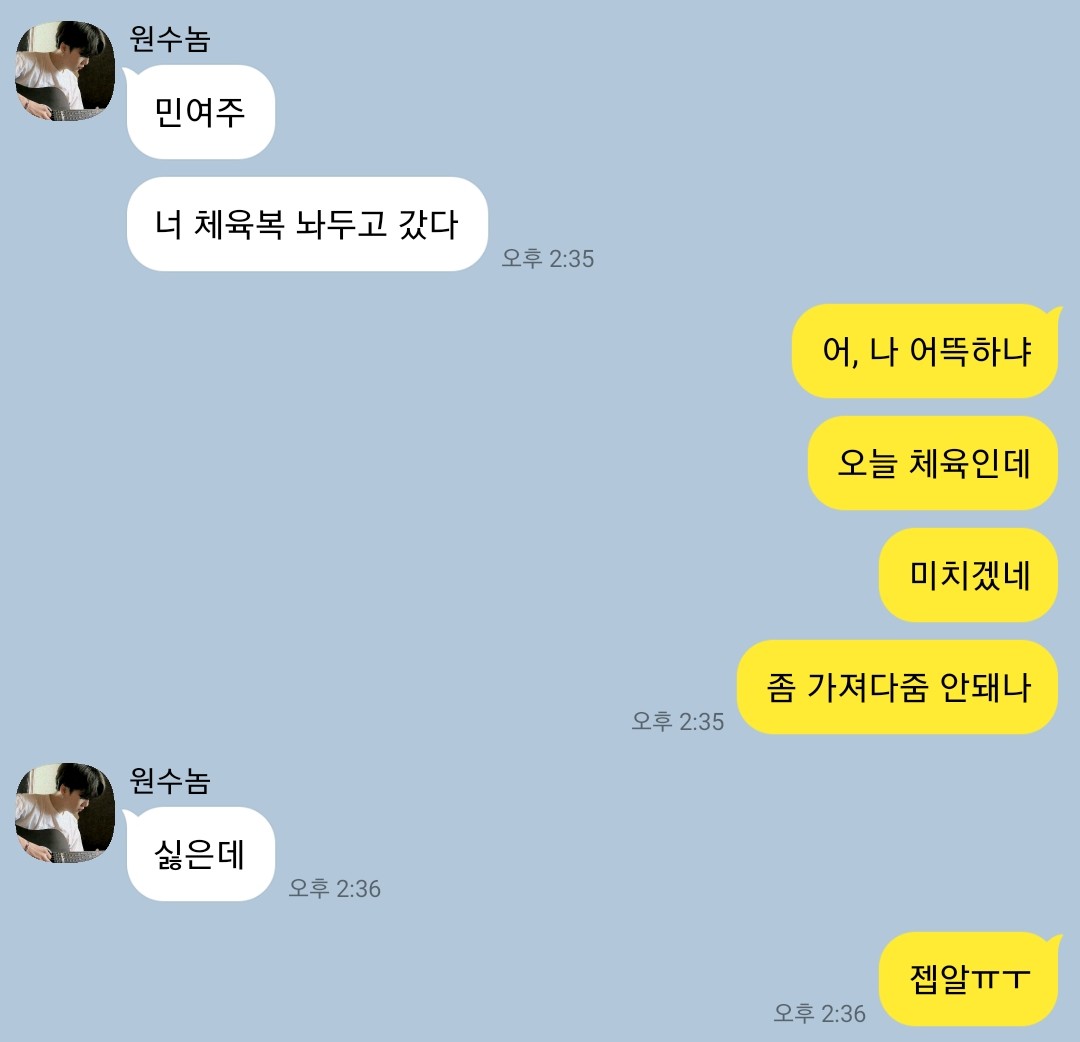Click the lower 원수놈 sender name
This screenshot has height=1042, width=1080.
coord(169,780)
